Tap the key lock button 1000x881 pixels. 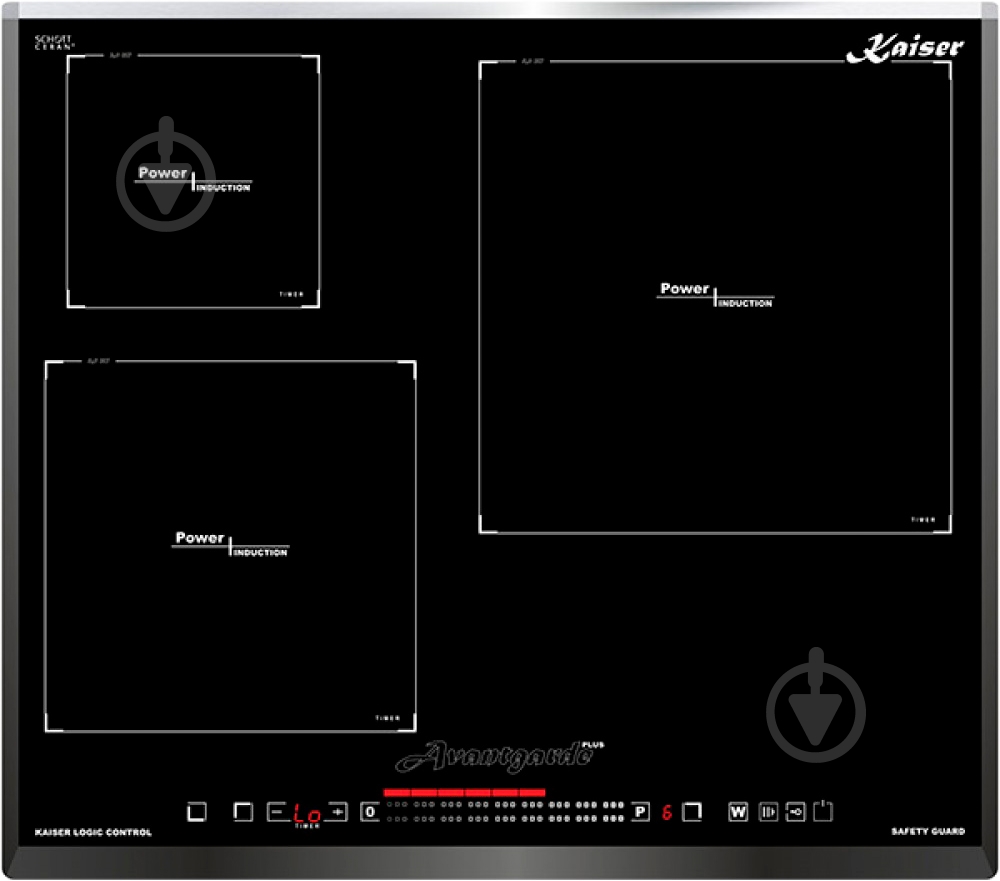click(x=795, y=811)
